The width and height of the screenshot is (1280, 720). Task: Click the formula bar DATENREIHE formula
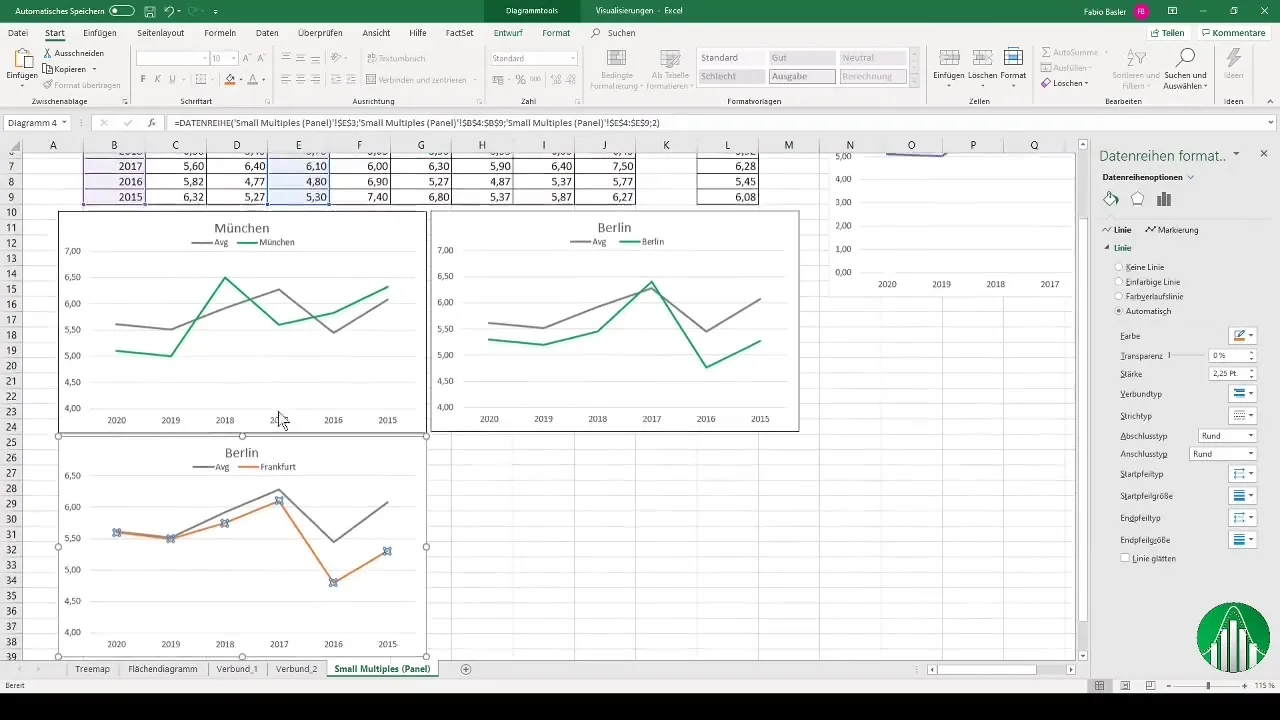(416, 123)
